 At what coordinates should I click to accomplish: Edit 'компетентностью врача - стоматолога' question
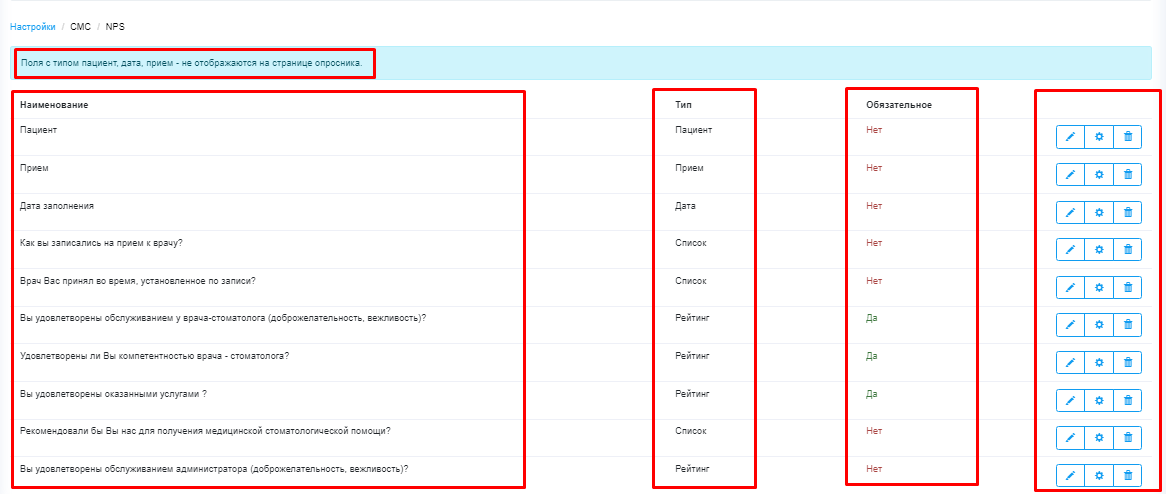[x=1071, y=362]
